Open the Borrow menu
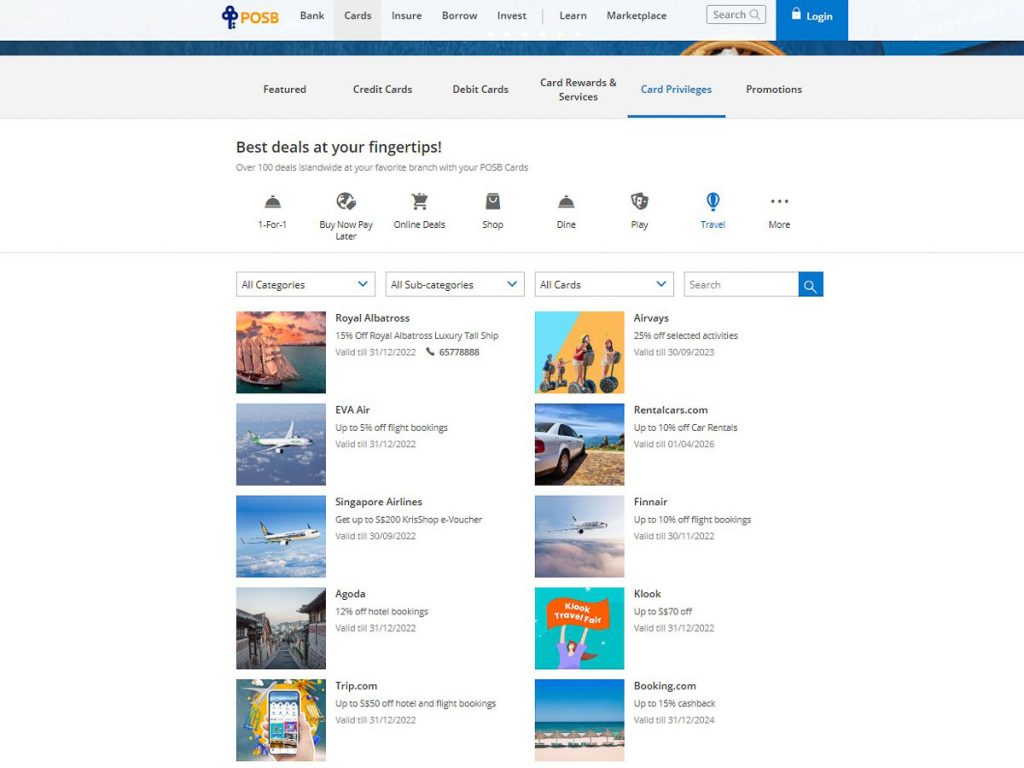The height and width of the screenshot is (768, 1024). pos(459,16)
